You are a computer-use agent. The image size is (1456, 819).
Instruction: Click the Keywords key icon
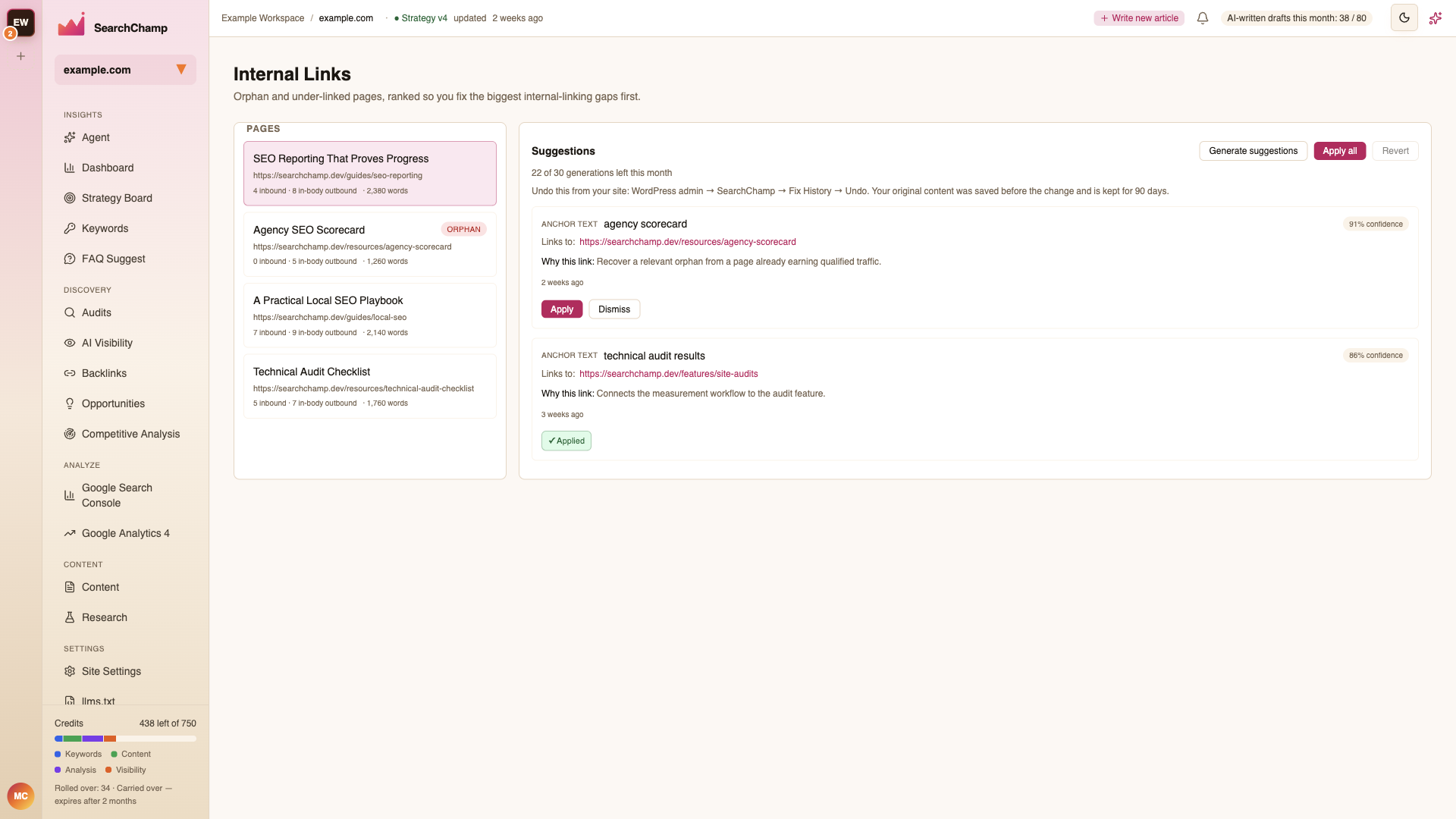pos(70,228)
